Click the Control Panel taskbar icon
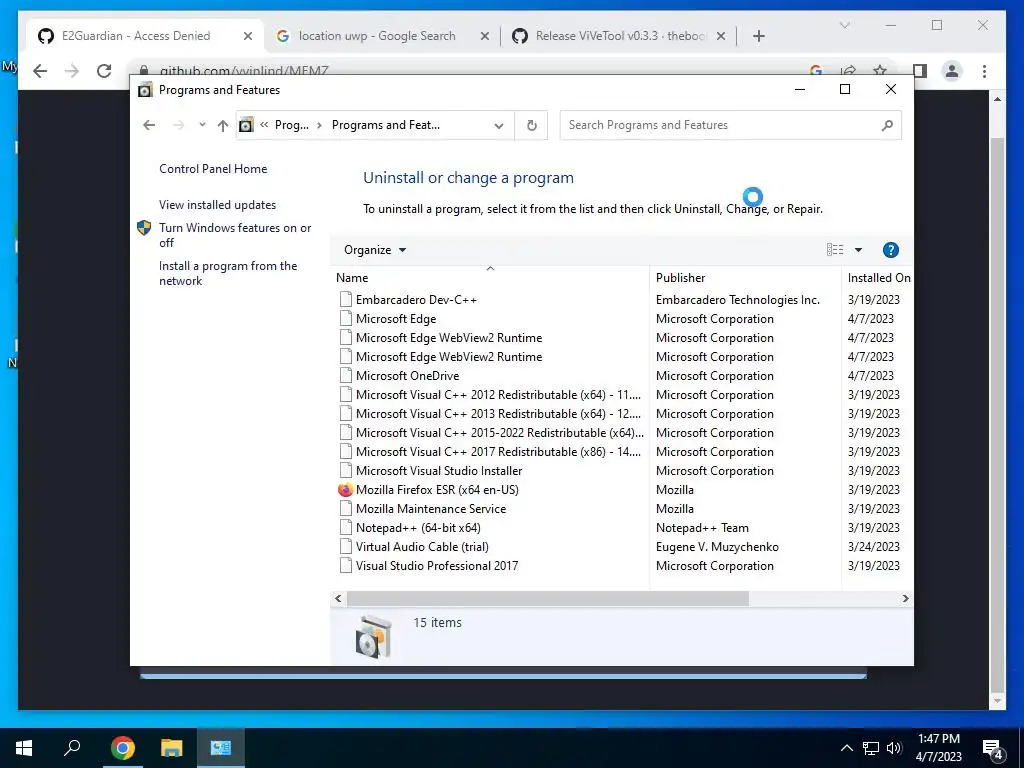Screen dimensions: 1024x768 pos(221,748)
